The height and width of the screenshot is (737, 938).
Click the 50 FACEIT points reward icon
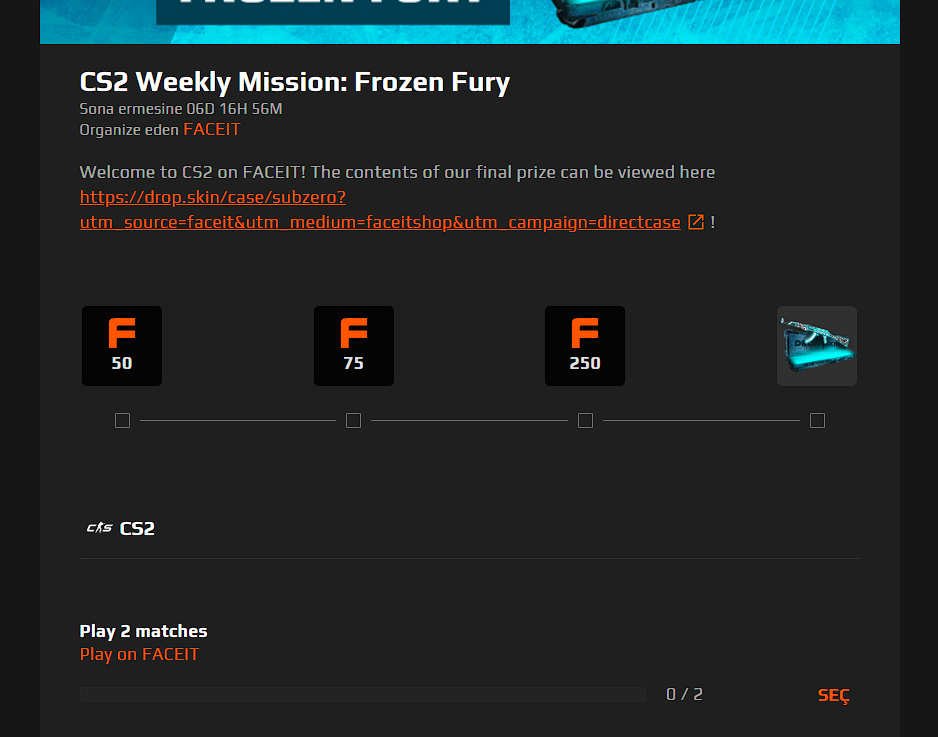point(122,346)
